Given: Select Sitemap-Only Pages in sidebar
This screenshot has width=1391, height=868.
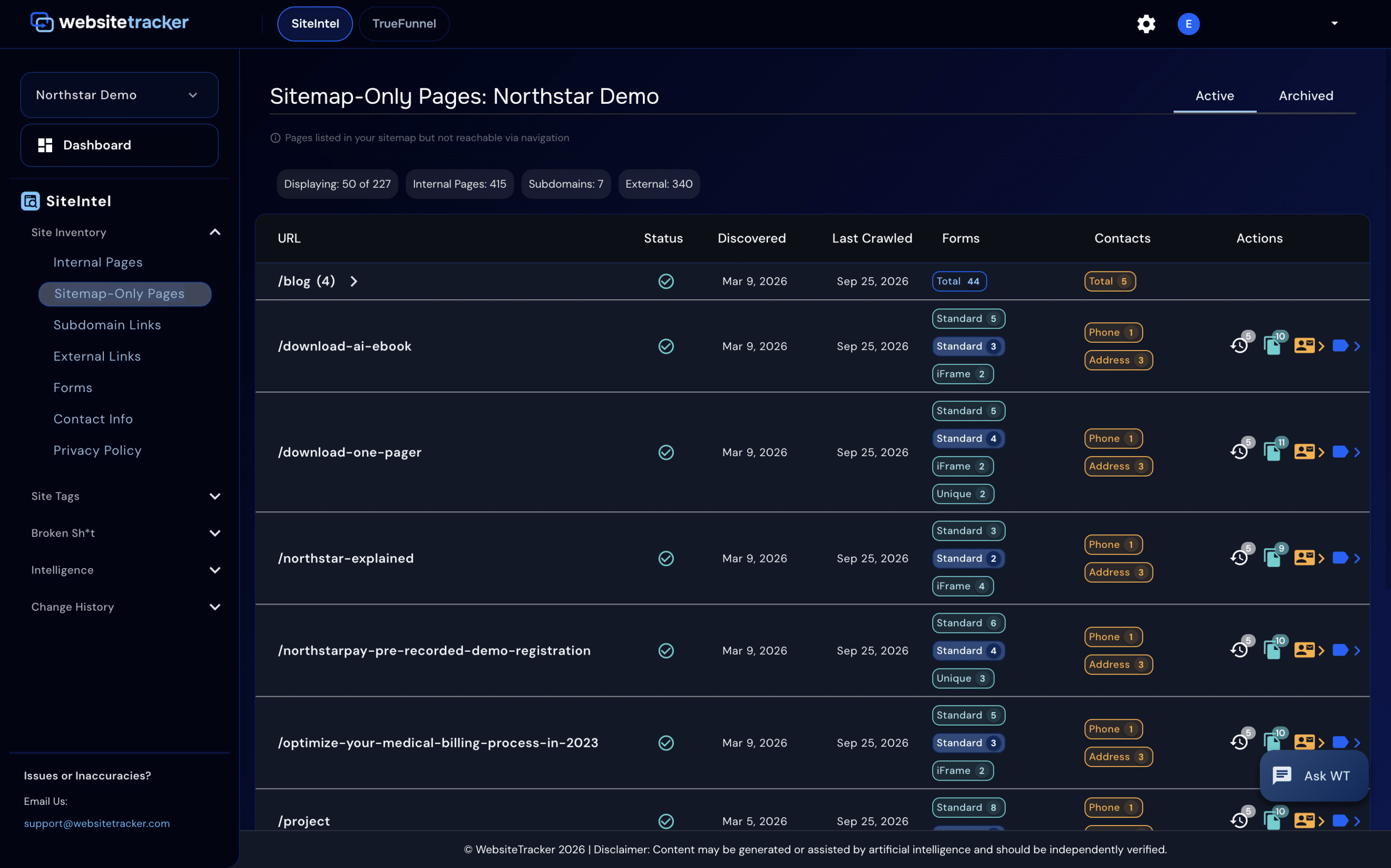Looking at the screenshot, I should (125, 294).
